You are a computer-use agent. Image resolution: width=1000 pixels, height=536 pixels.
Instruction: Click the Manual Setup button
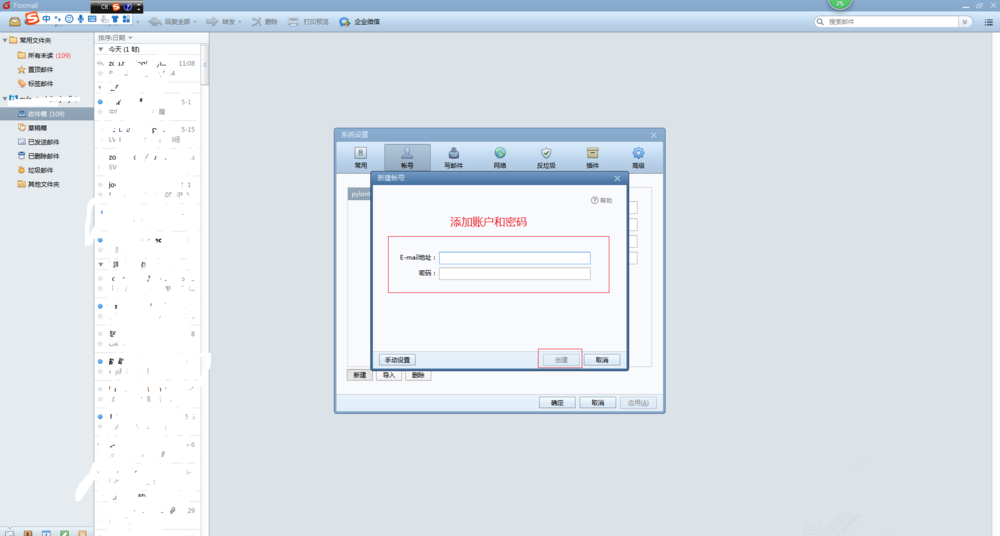coord(397,360)
